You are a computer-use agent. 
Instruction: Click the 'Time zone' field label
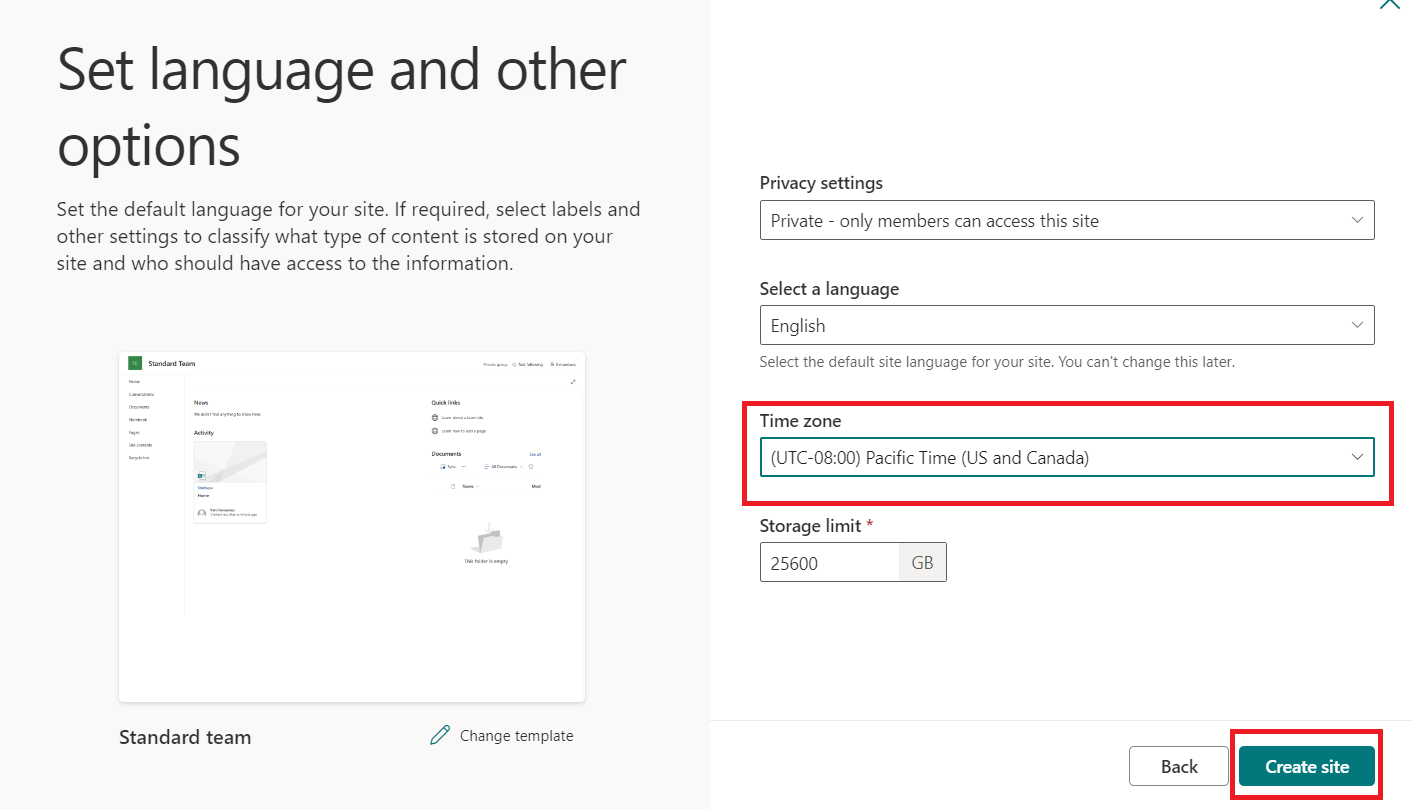point(800,421)
